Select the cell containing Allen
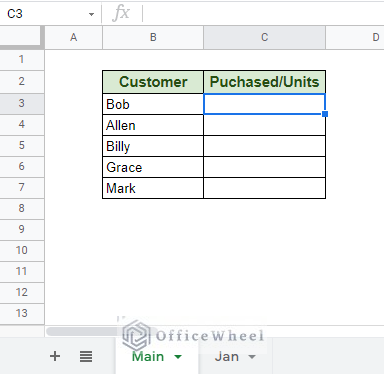The image size is (384, 374). click(153, 125)
